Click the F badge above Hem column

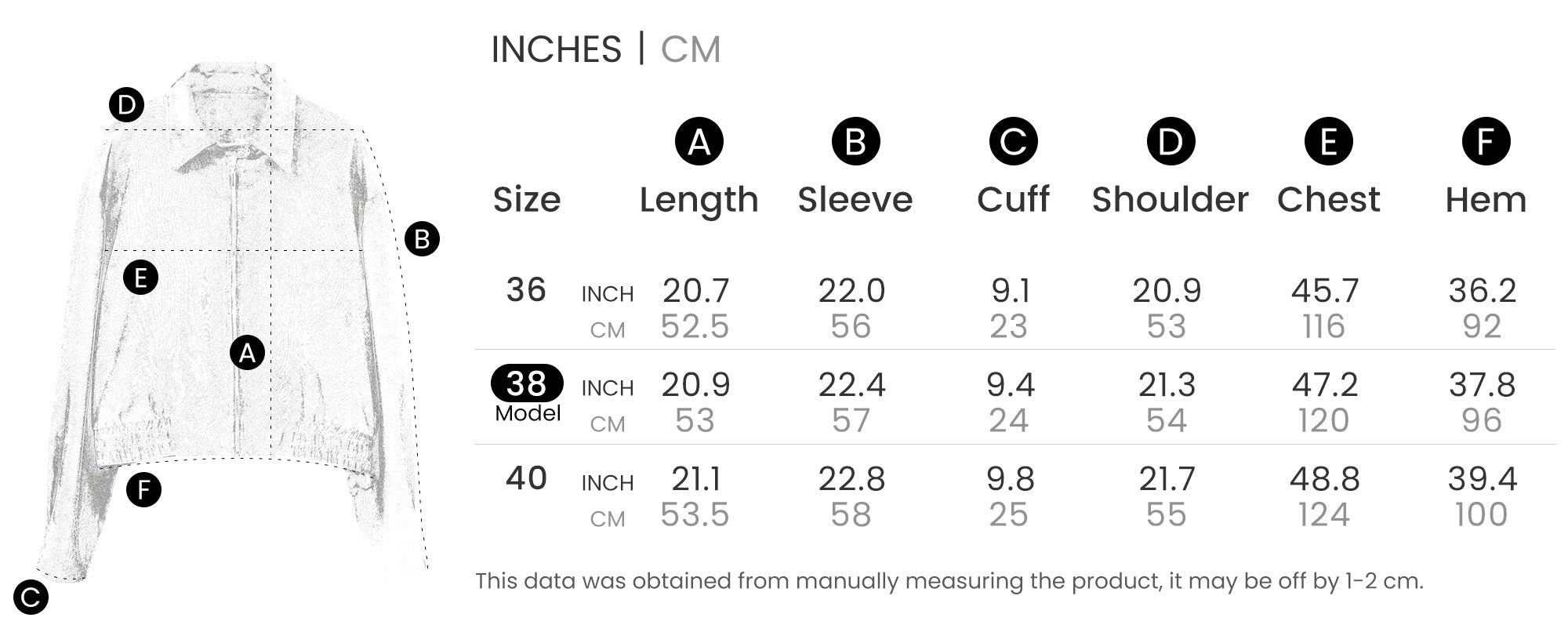1486,142
